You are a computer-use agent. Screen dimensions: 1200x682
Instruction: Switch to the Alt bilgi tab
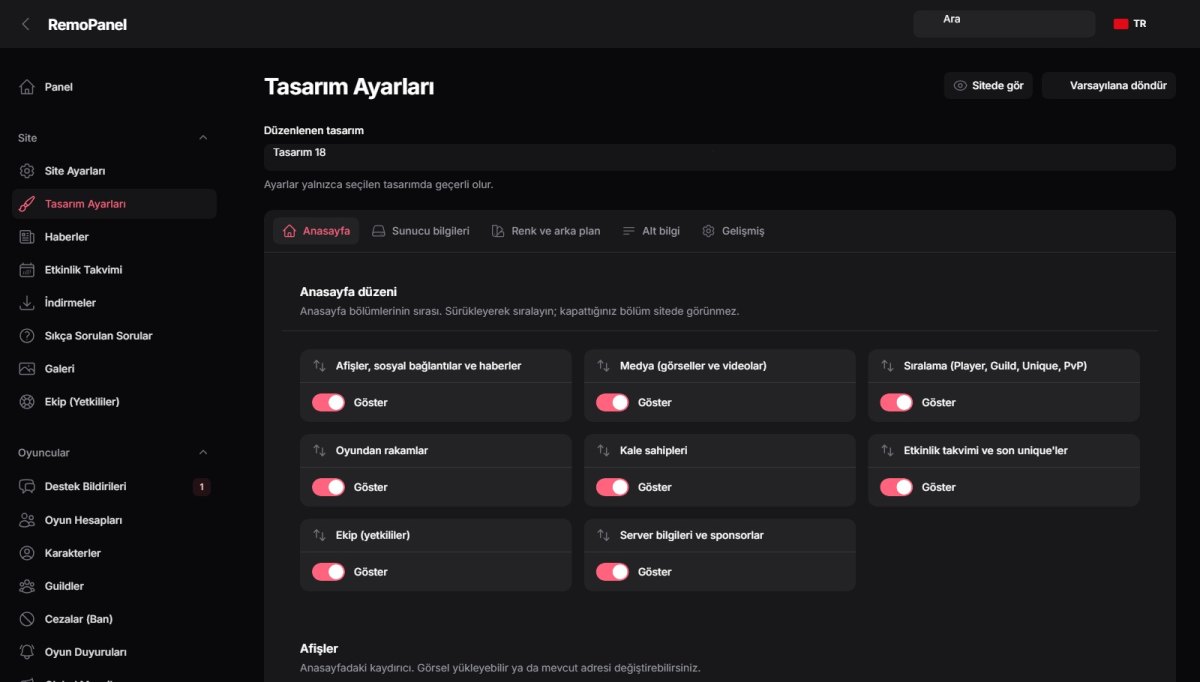pos(651,231)
